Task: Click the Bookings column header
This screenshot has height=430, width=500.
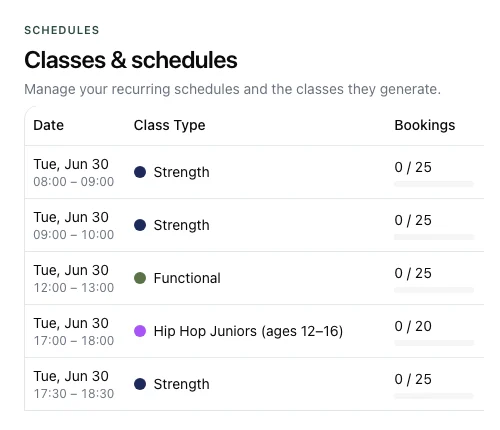Action: pyautogui.click(x=425, y=126)
